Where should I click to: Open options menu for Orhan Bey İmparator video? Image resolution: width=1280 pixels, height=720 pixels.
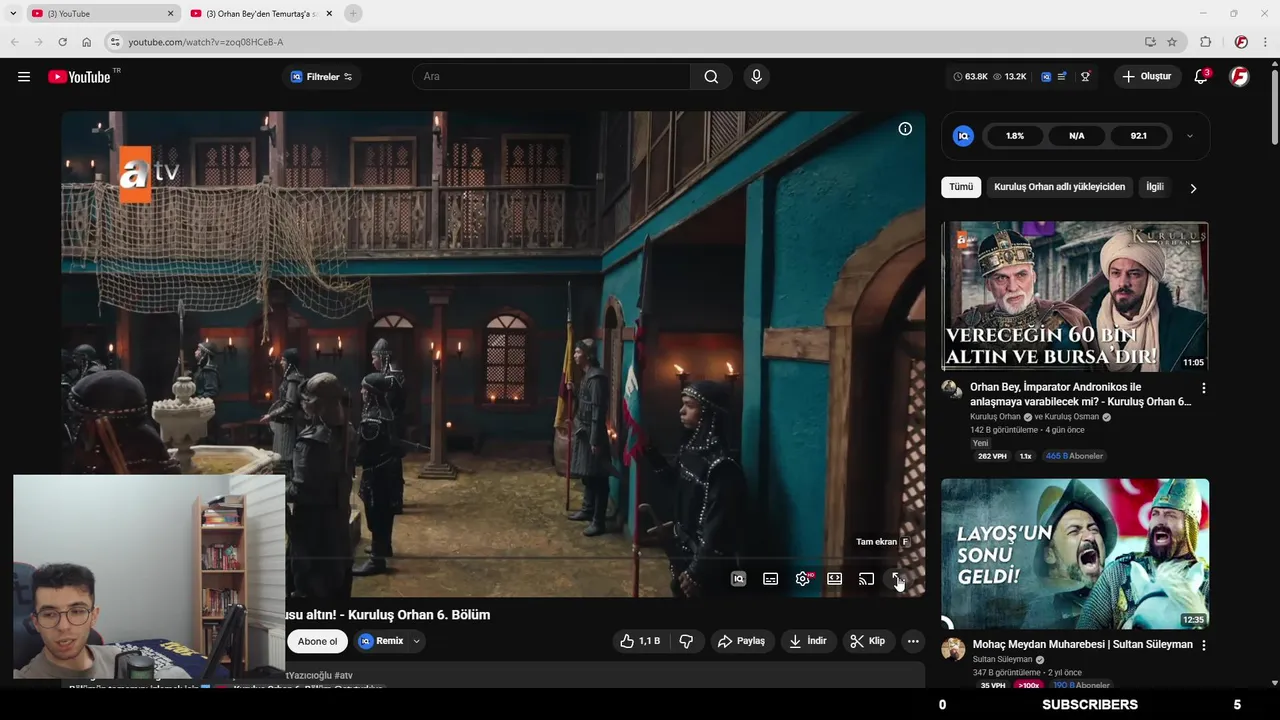pyautogui.click(x=1203, y=388)
